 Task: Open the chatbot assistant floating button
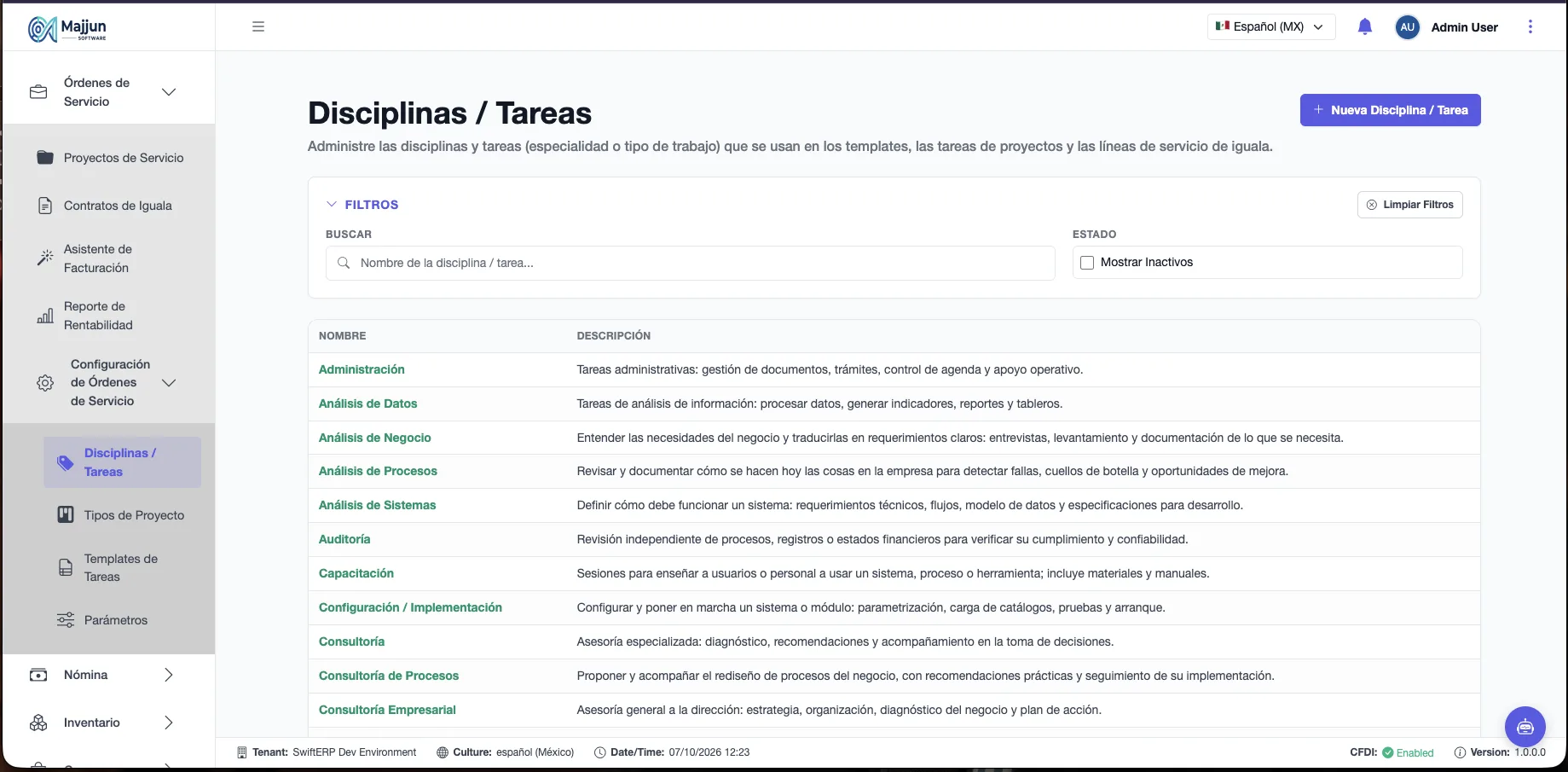[1525, 727]
